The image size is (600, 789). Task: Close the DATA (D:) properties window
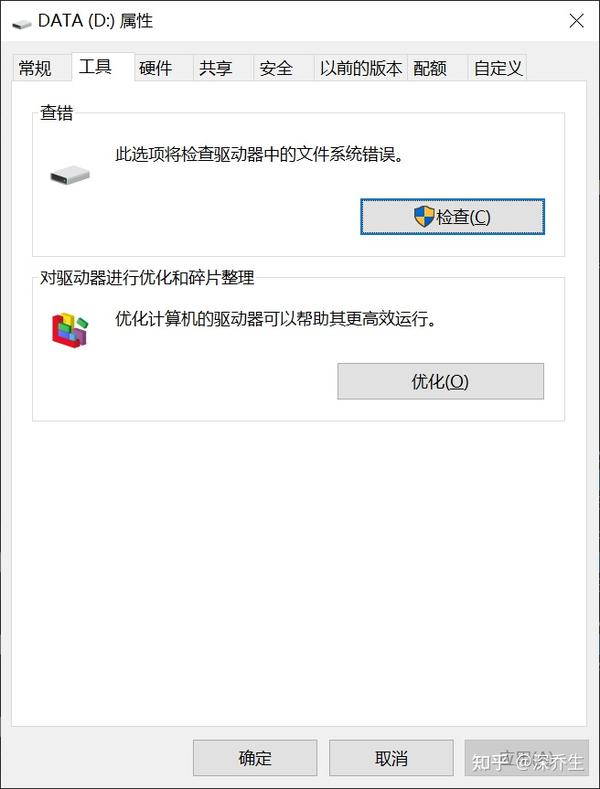tap(576, 21)
